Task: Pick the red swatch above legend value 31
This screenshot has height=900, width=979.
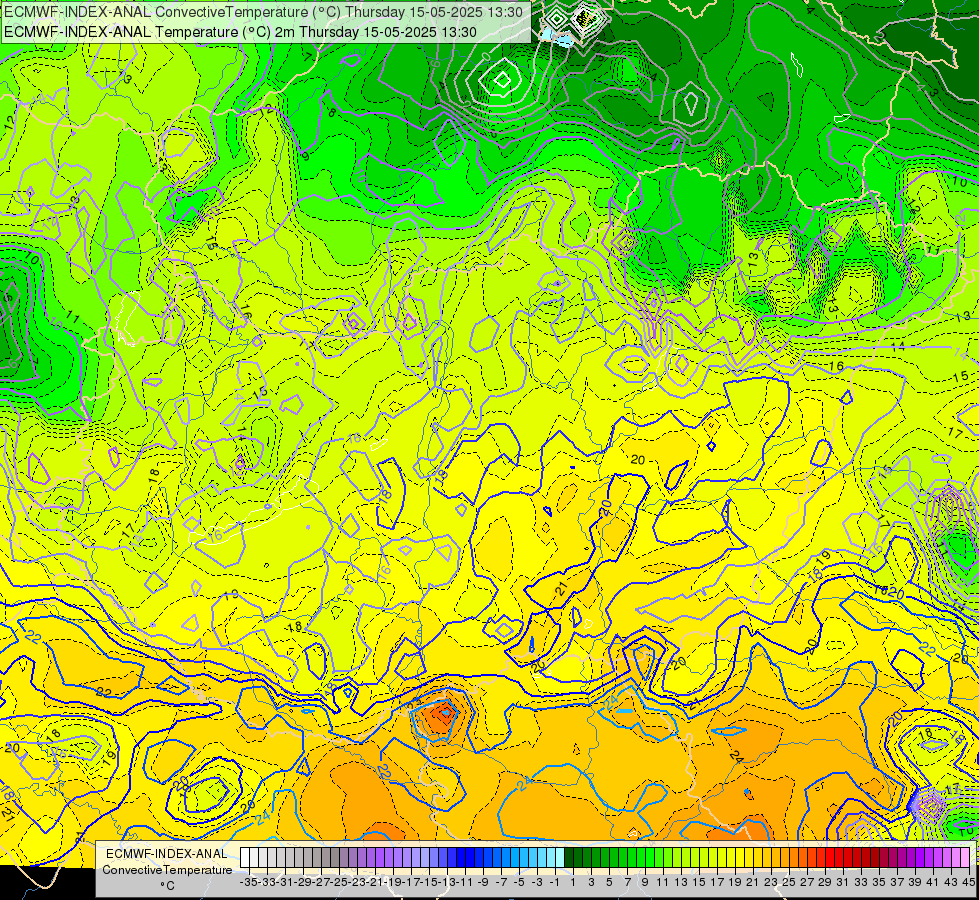Action: coord(838,858)
